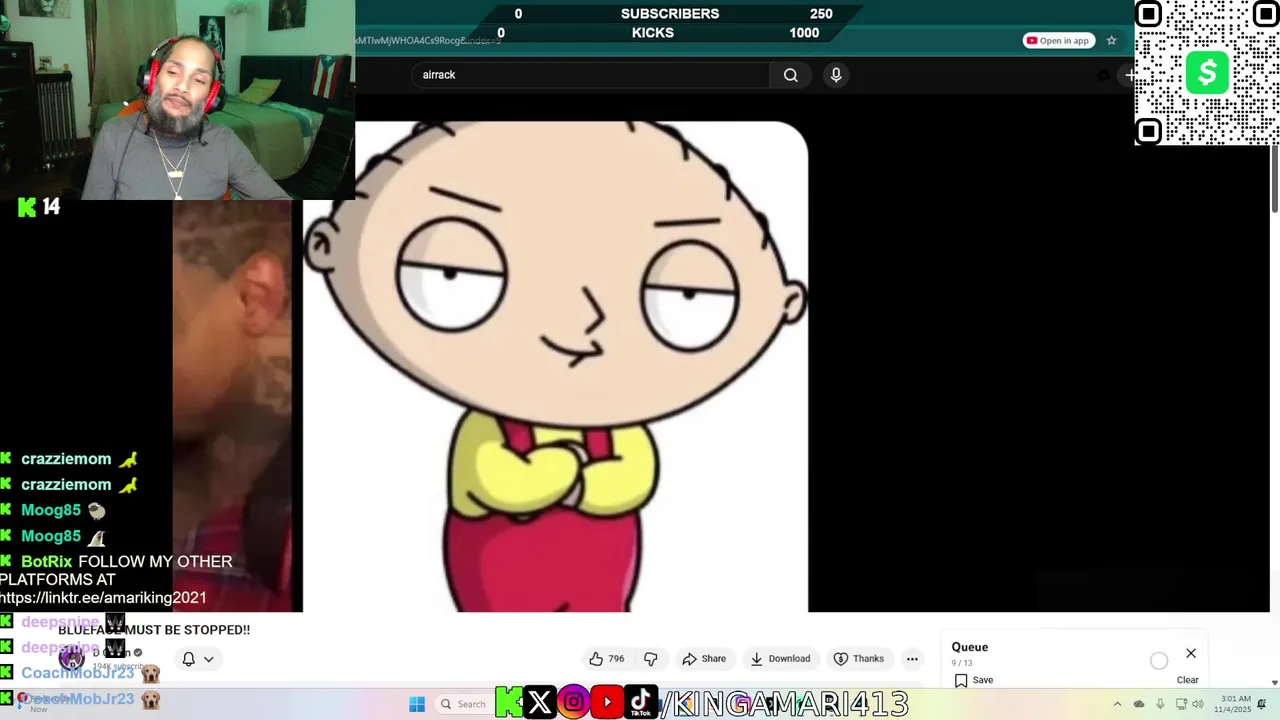Open the Windows Start menu
Viewport: 1280px width, 720px height.
point(417,704)
